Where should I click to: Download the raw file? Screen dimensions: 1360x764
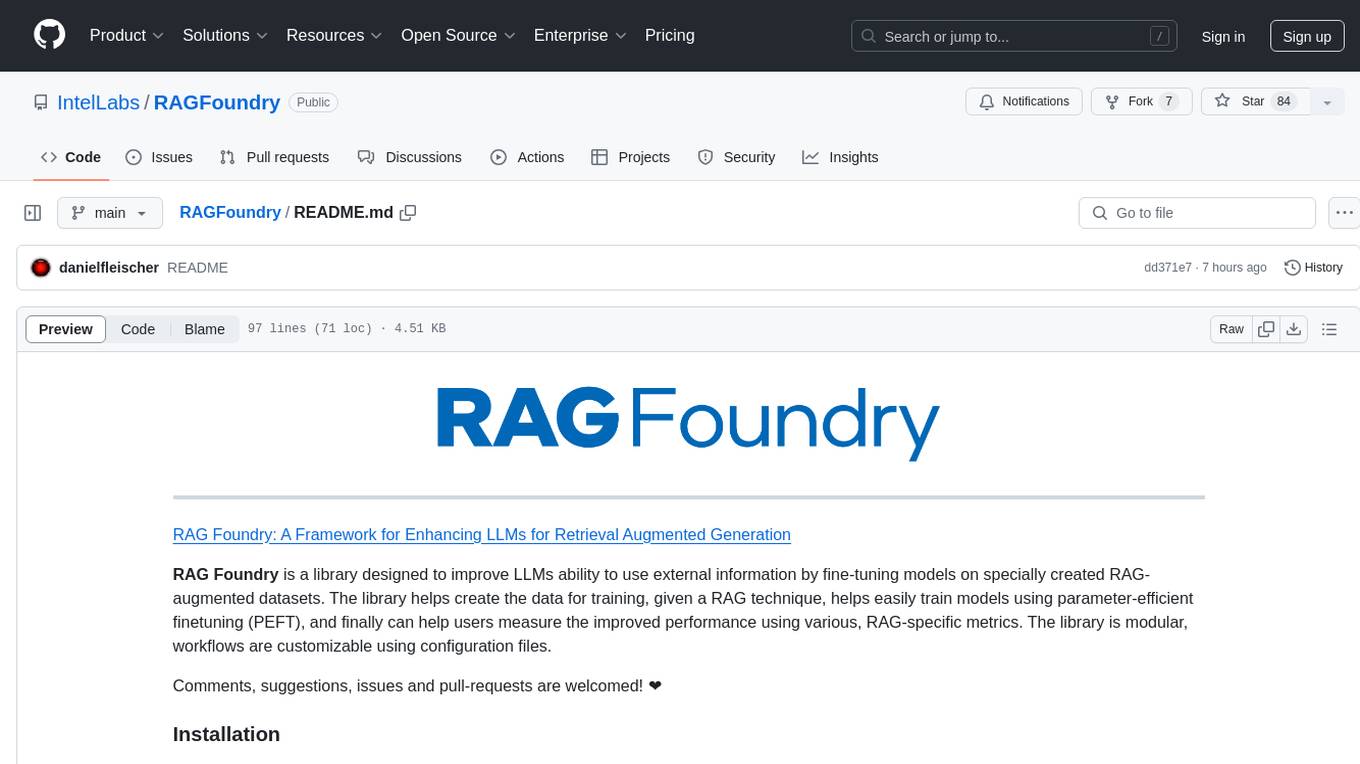1294,329
